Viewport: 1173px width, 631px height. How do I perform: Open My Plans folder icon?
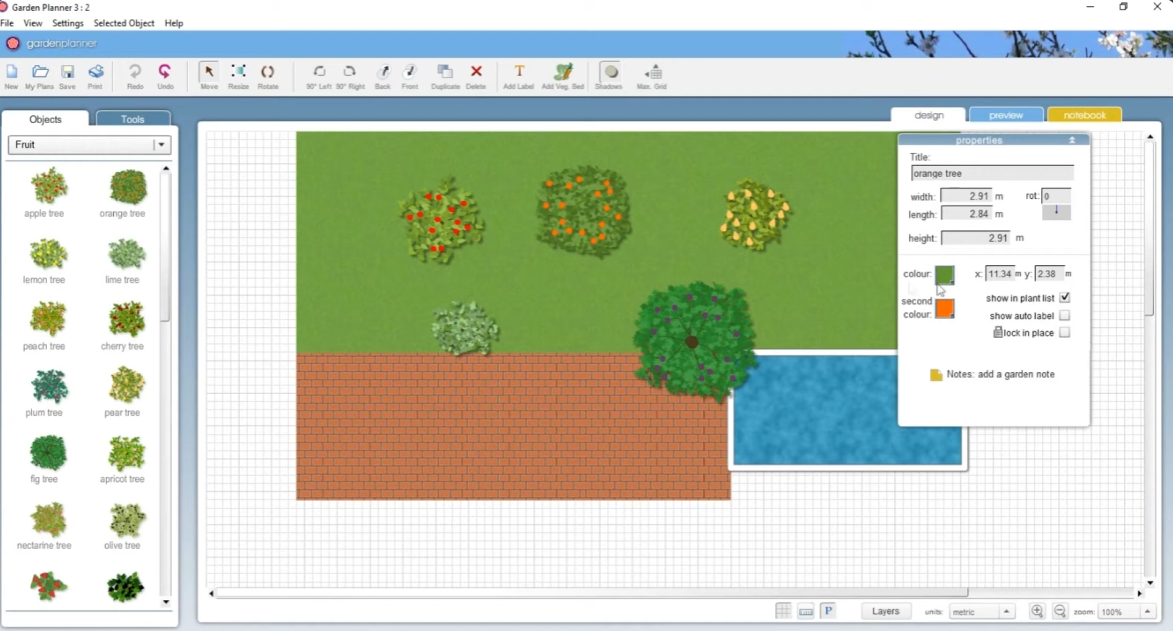pyautogui.click(x=40, y=73)
